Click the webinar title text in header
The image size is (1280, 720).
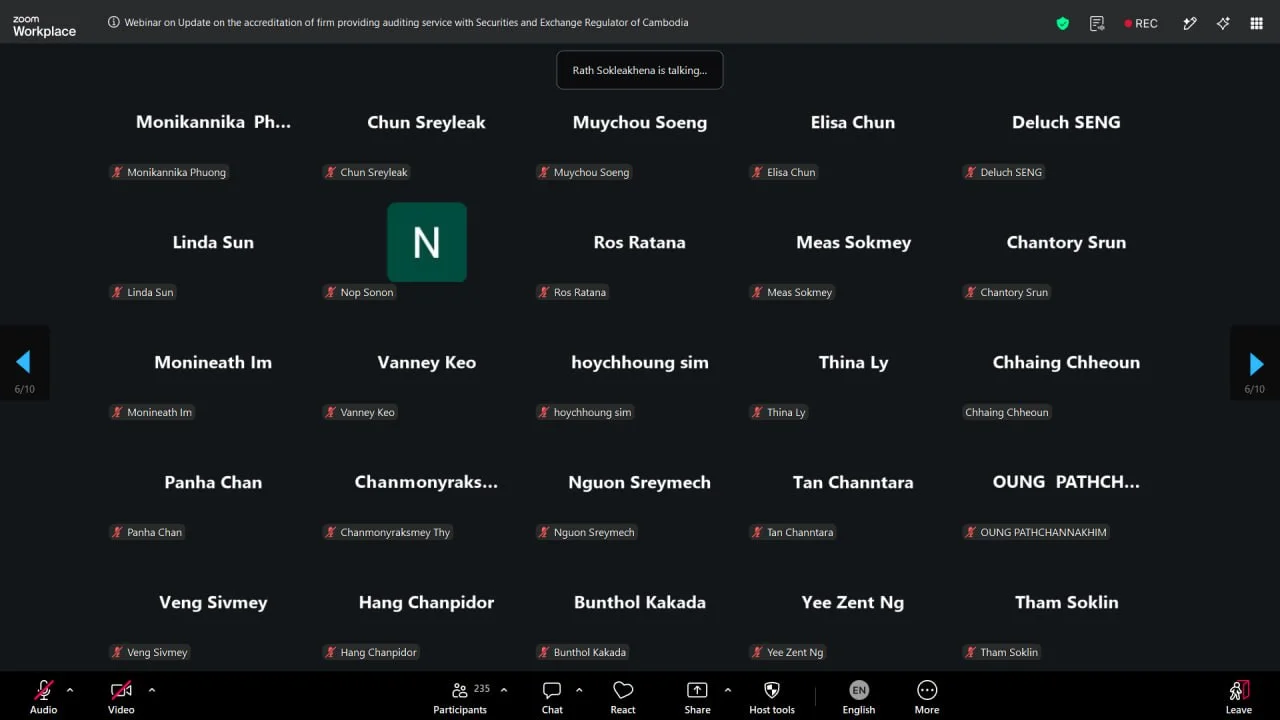406,22
